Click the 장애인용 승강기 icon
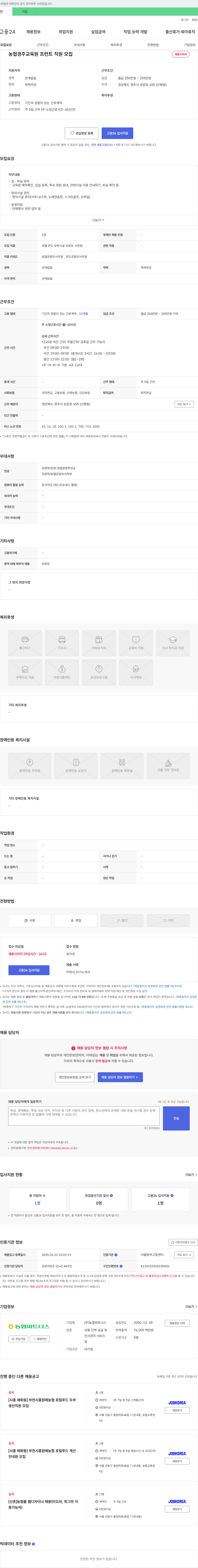 (76, 766)
